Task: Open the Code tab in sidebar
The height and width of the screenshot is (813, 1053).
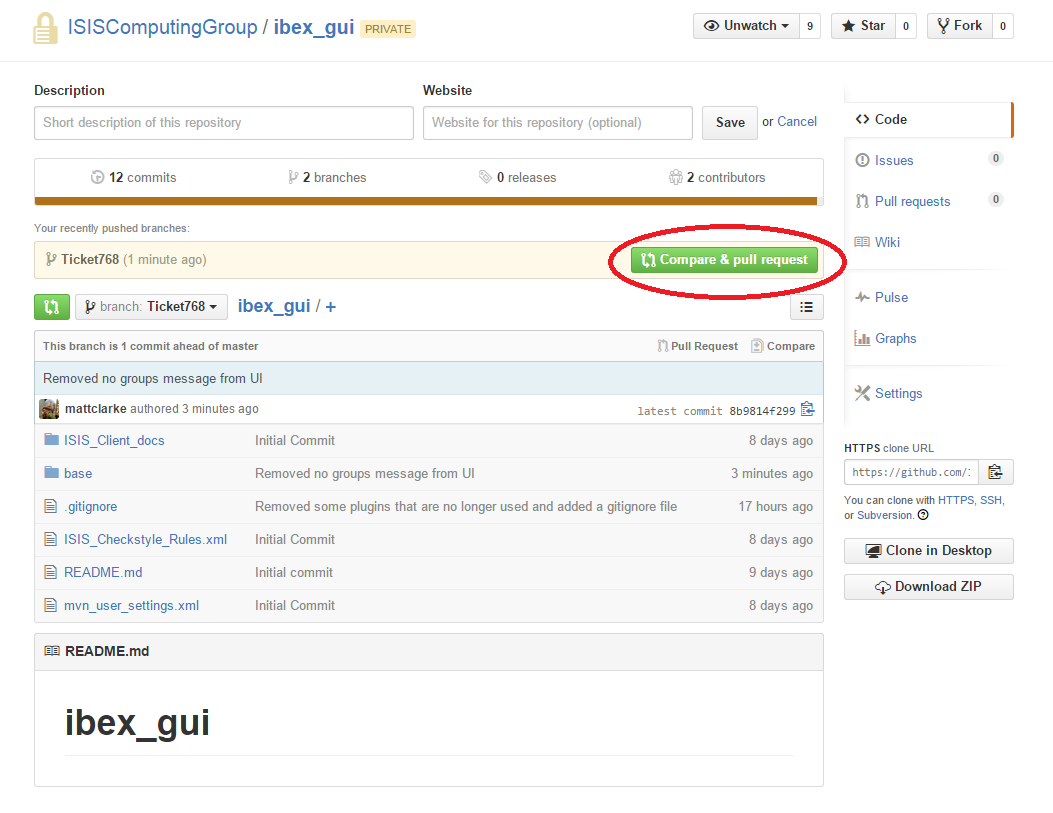Action: click(927, 119)
